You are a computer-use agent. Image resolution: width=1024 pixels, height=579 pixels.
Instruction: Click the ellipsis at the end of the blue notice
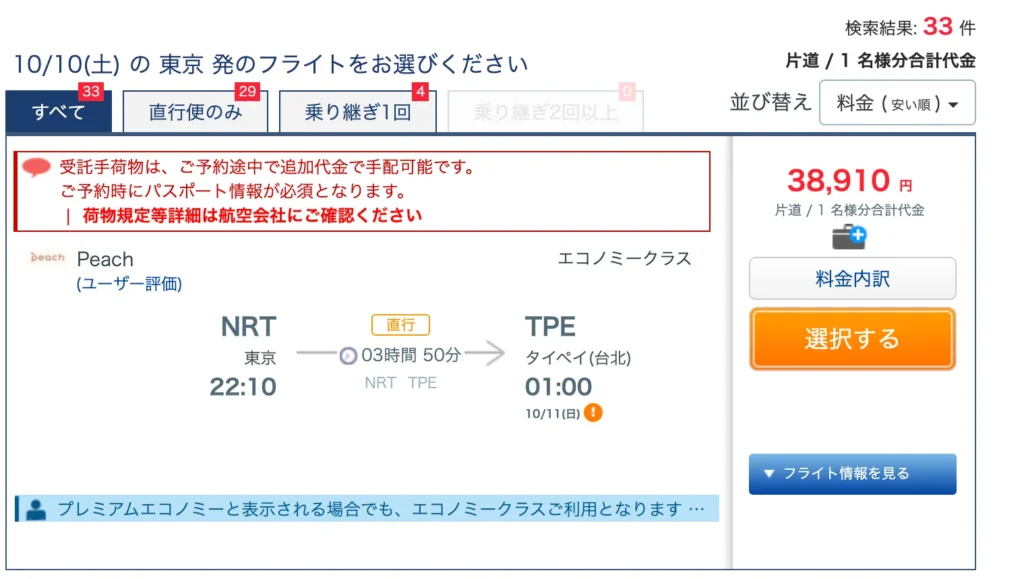coord(697,509)
